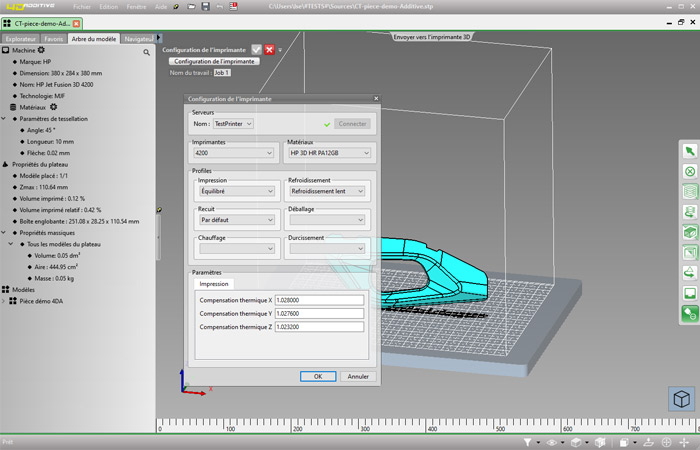Click the OK button in the dialog
This screenshot has height=450, width=700.
pos(318,376)
